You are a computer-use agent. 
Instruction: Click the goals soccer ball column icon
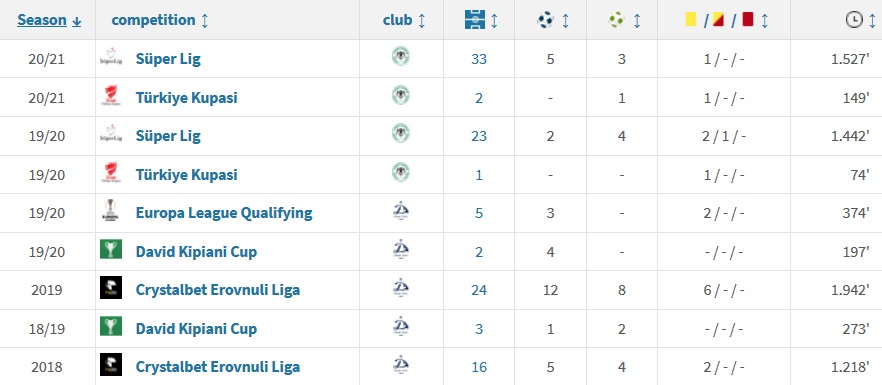tap(545, 20)
